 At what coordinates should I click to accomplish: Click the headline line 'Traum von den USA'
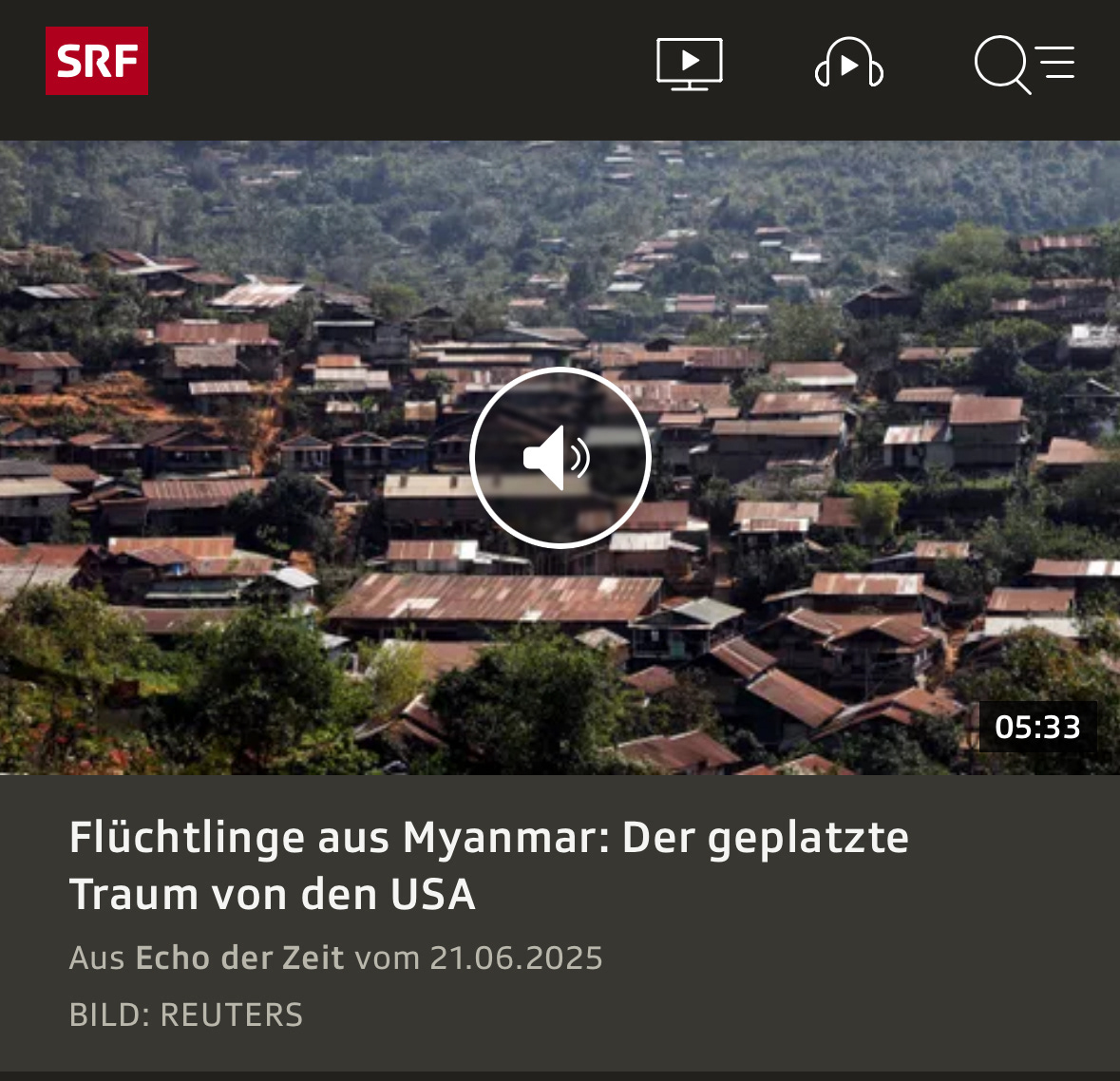tap(272, 895)
